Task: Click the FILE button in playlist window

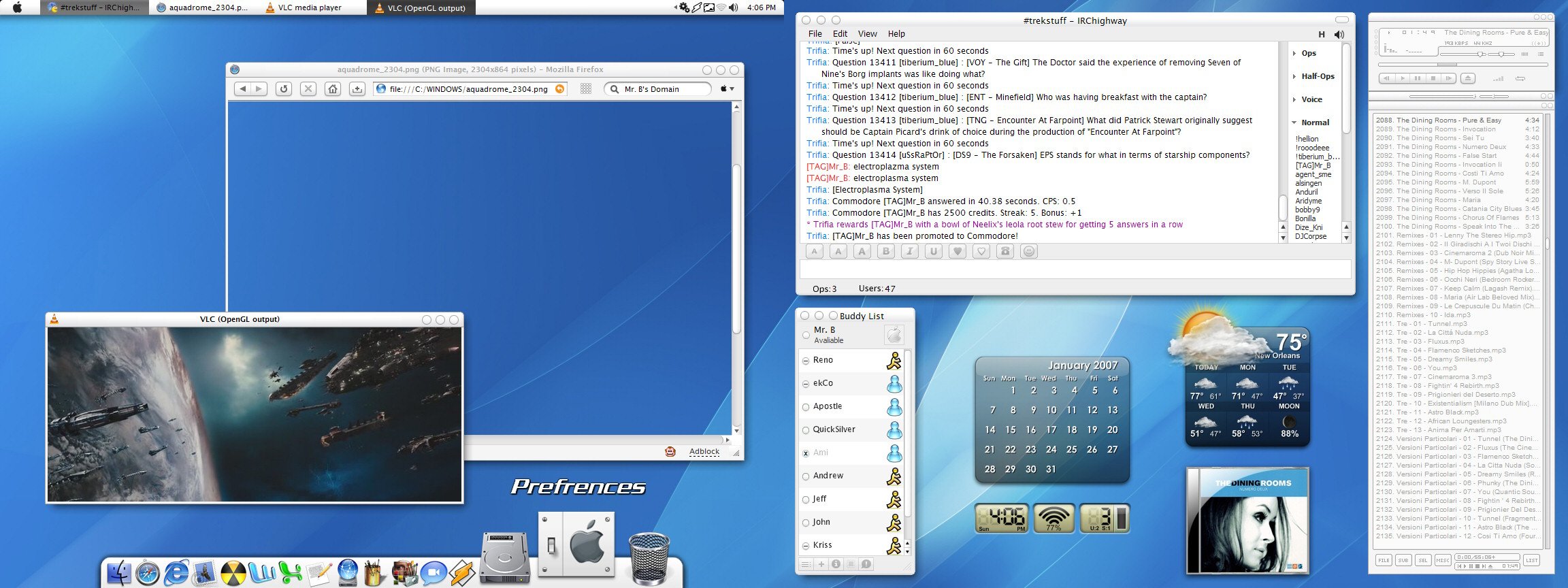Action: tap(1384, 560)
